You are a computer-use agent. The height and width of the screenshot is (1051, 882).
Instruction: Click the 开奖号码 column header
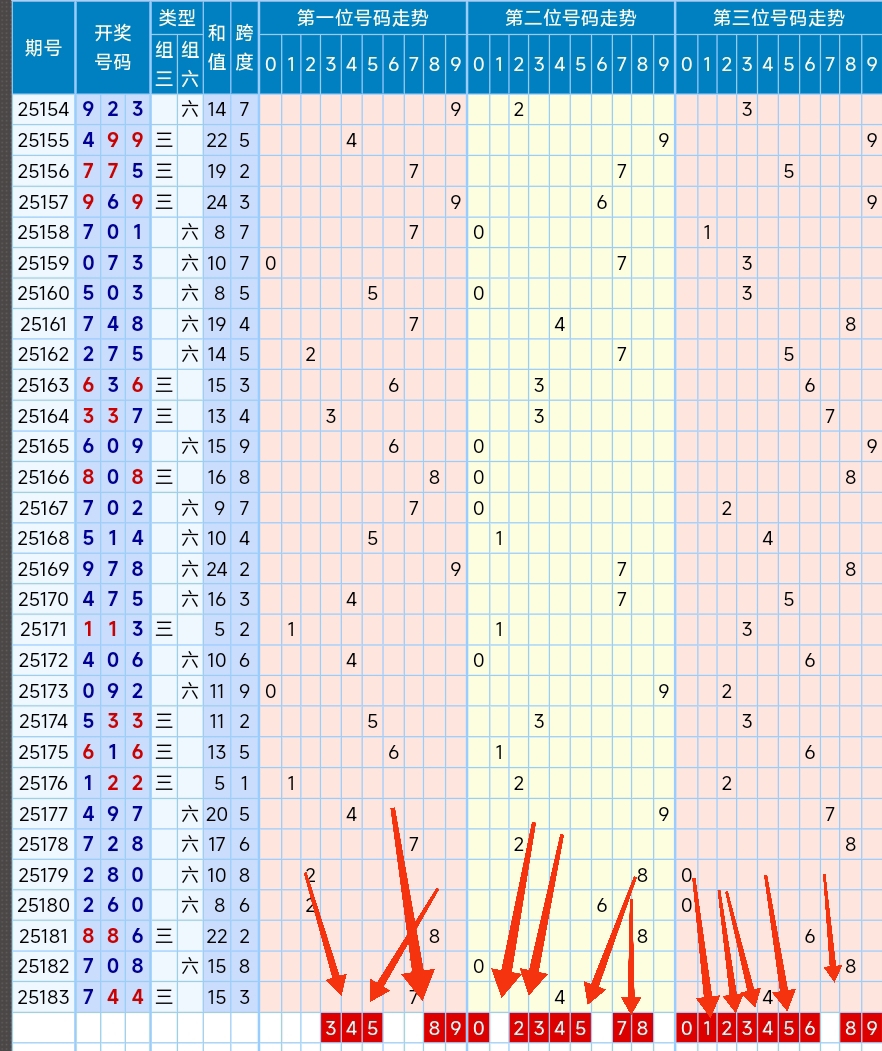tap(113, 48)
